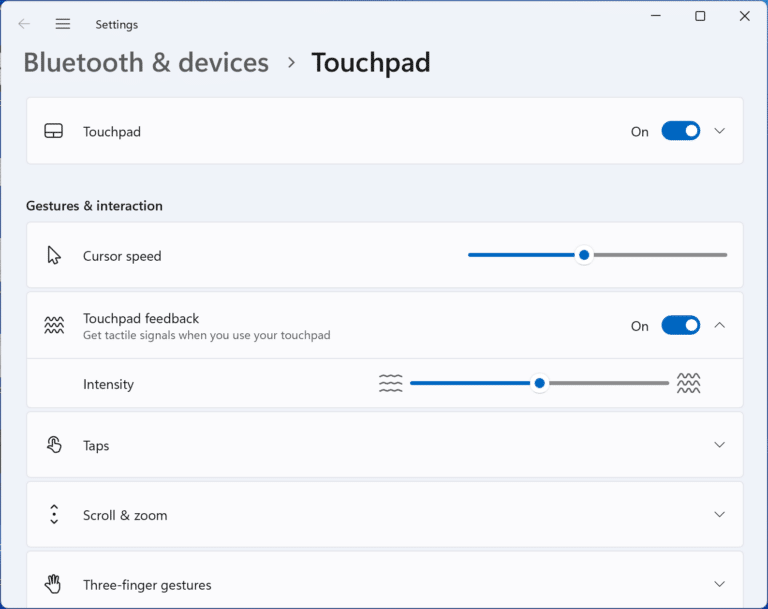The image size is (768, 609).
Task: Expand Three-finger gestures options
Action: pyautogui.click(x=720, y=584)
